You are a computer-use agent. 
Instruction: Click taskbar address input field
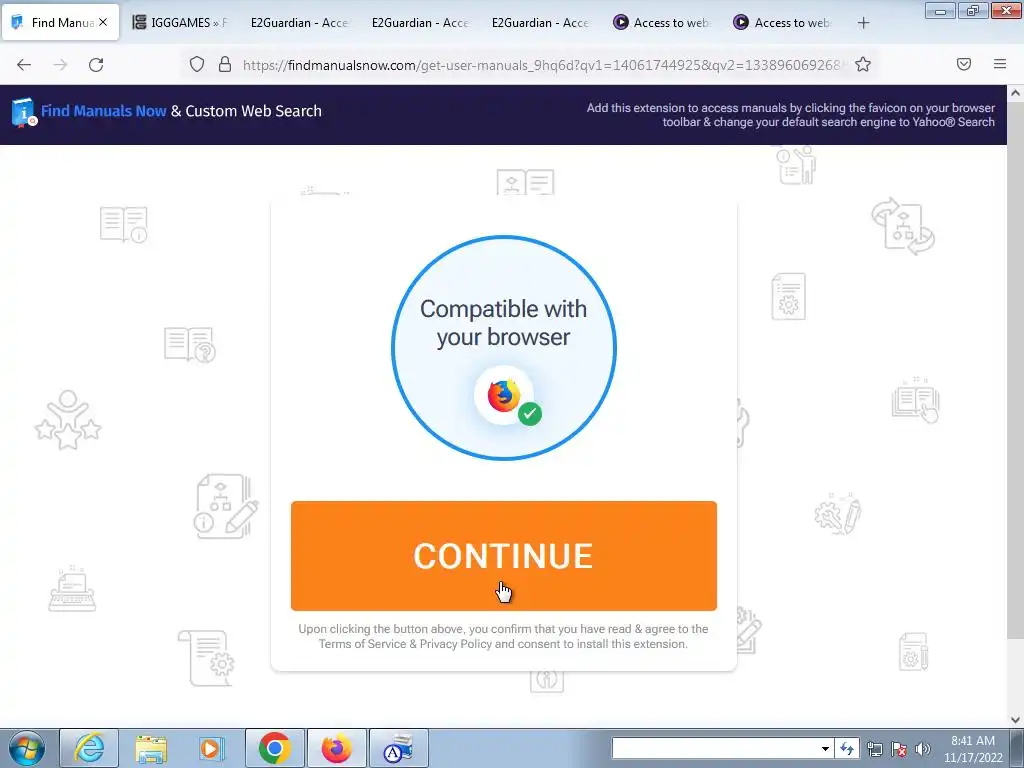[x=714, y=748]
